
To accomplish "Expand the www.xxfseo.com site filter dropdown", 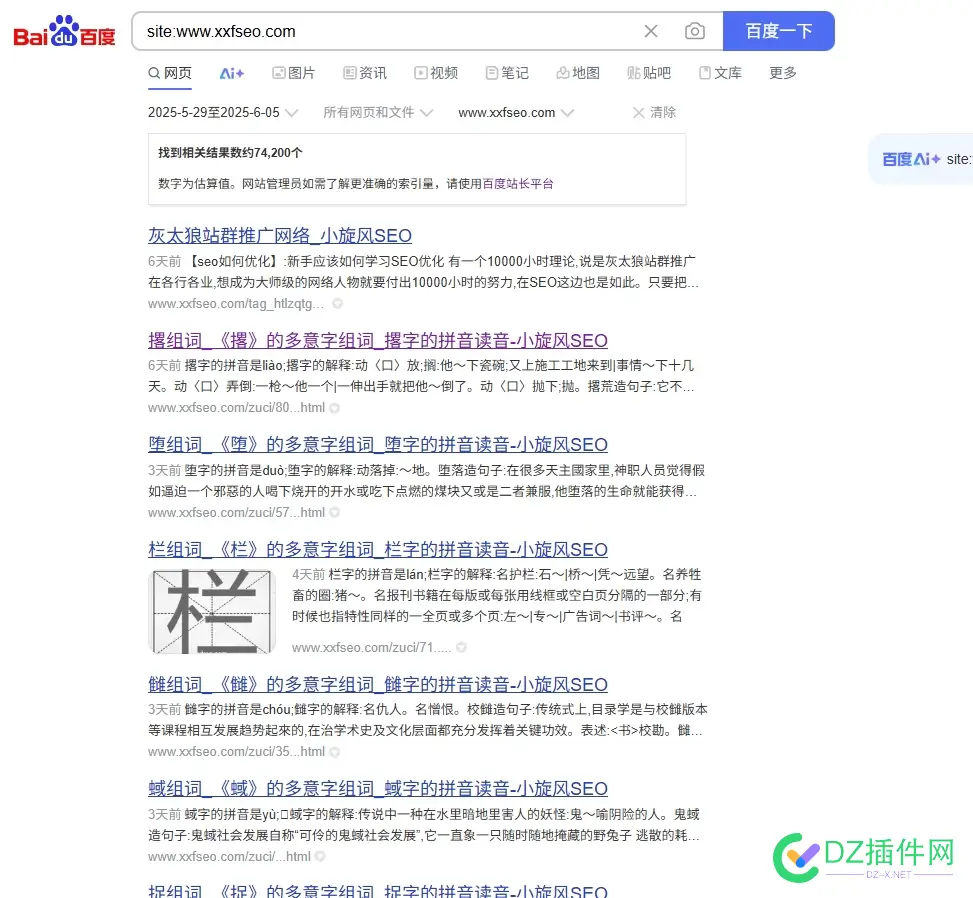I will [x=516, y=112].
